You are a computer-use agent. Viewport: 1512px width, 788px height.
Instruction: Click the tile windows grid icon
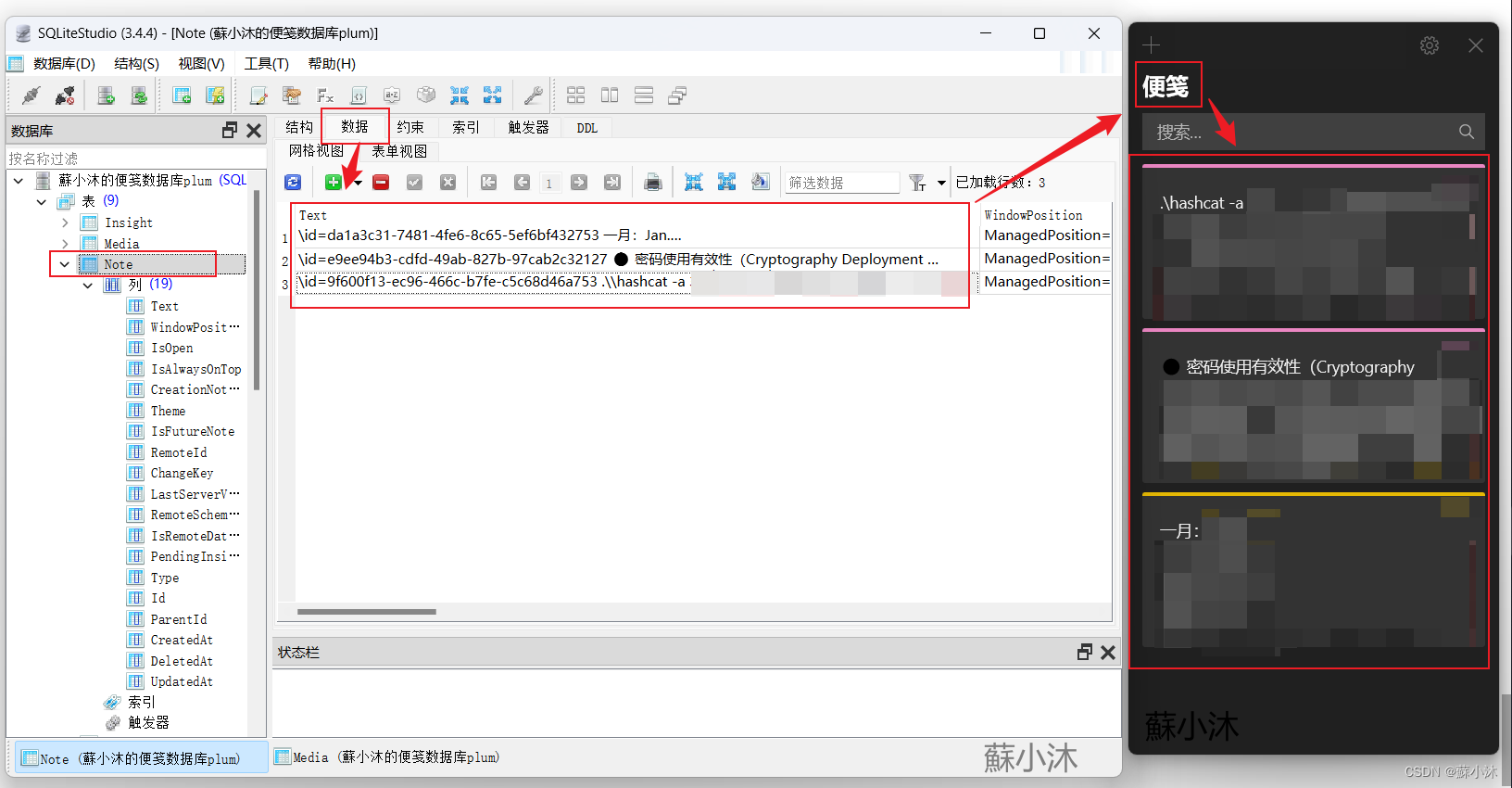[x=576, y=95]
